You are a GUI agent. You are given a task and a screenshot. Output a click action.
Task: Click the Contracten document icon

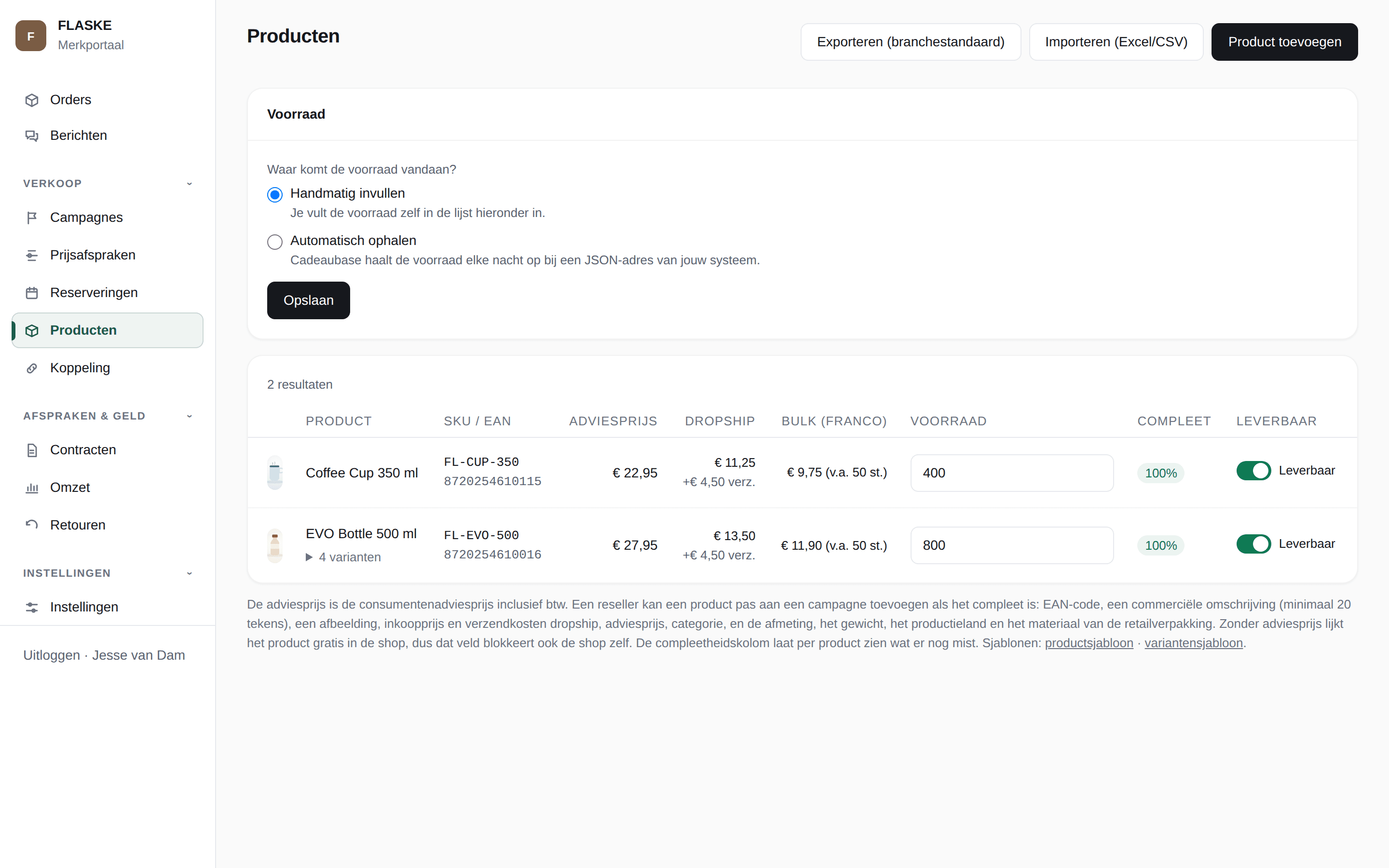[32, 450]
